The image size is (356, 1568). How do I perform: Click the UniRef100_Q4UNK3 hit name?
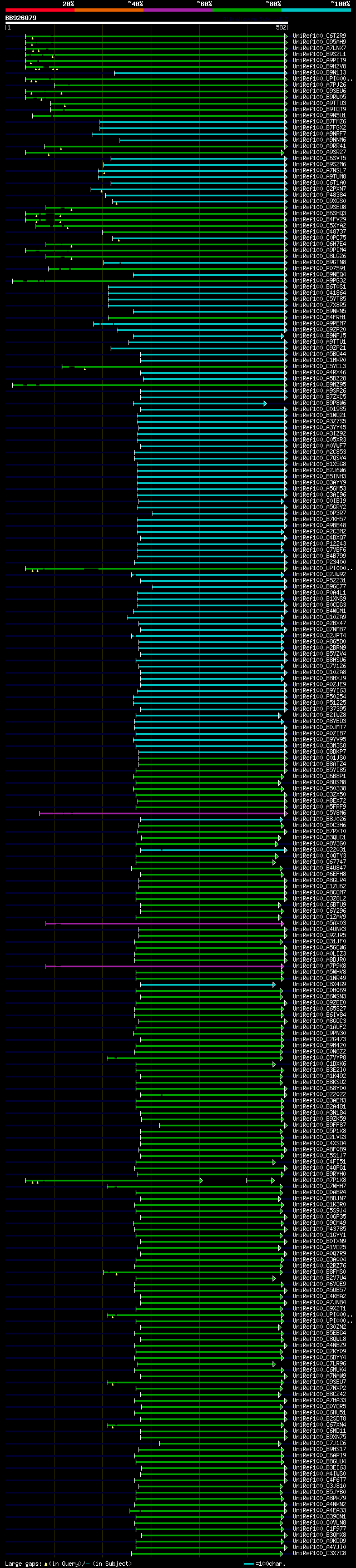pos(319,929)
